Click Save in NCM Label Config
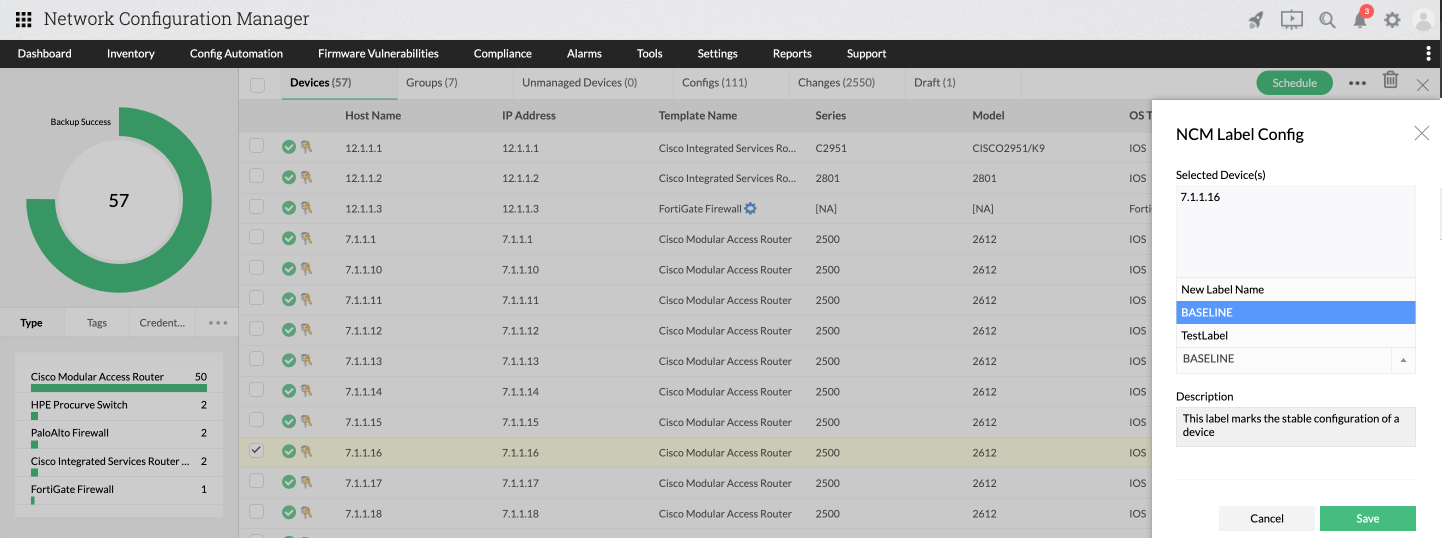The height and width of the screenshot is (538, 1442). coord(1367,518)
